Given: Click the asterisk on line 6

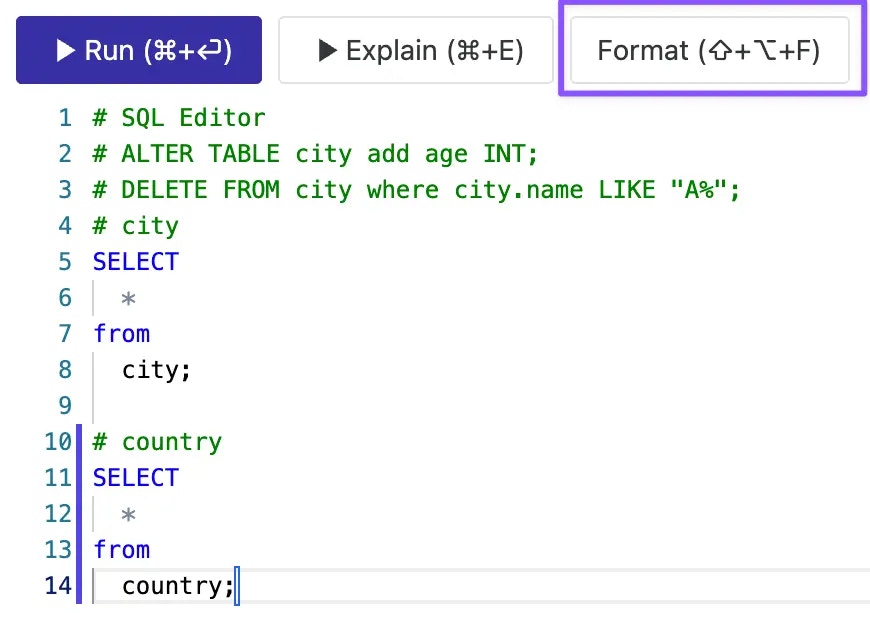Looking at the screenshot, I should point(128,299).
